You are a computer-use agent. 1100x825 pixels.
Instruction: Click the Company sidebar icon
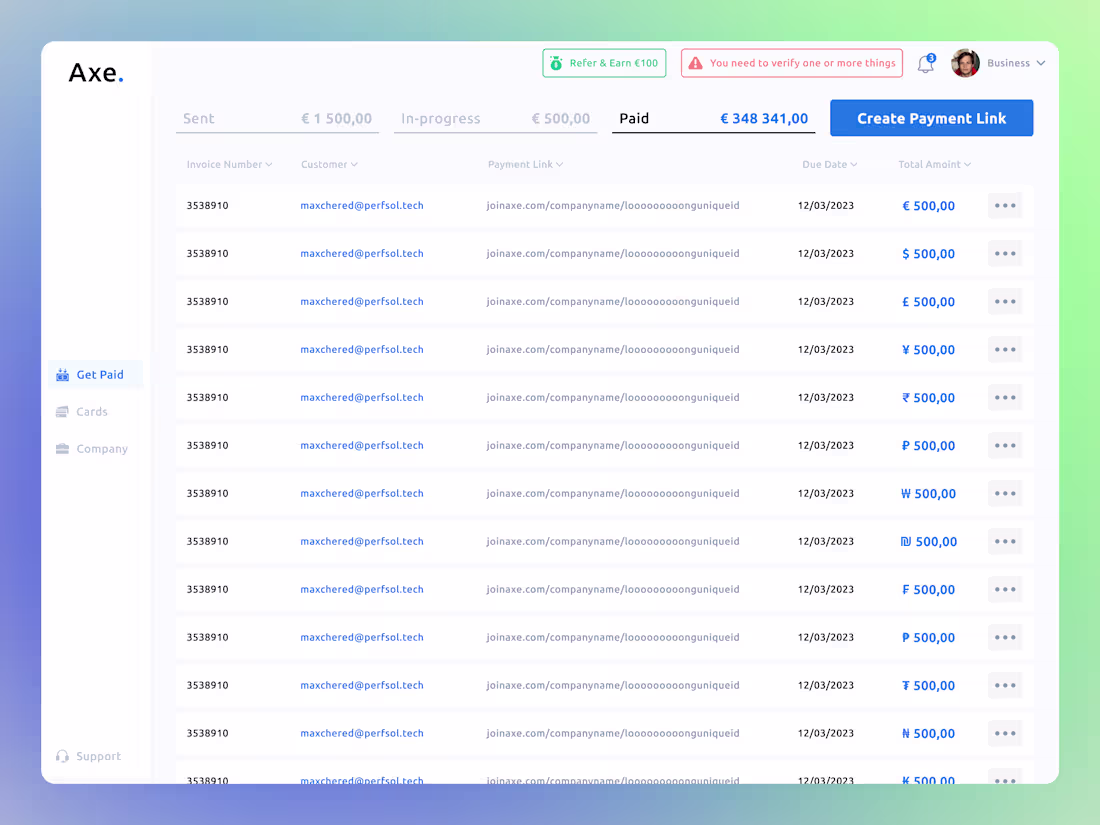tap(62, 448)
